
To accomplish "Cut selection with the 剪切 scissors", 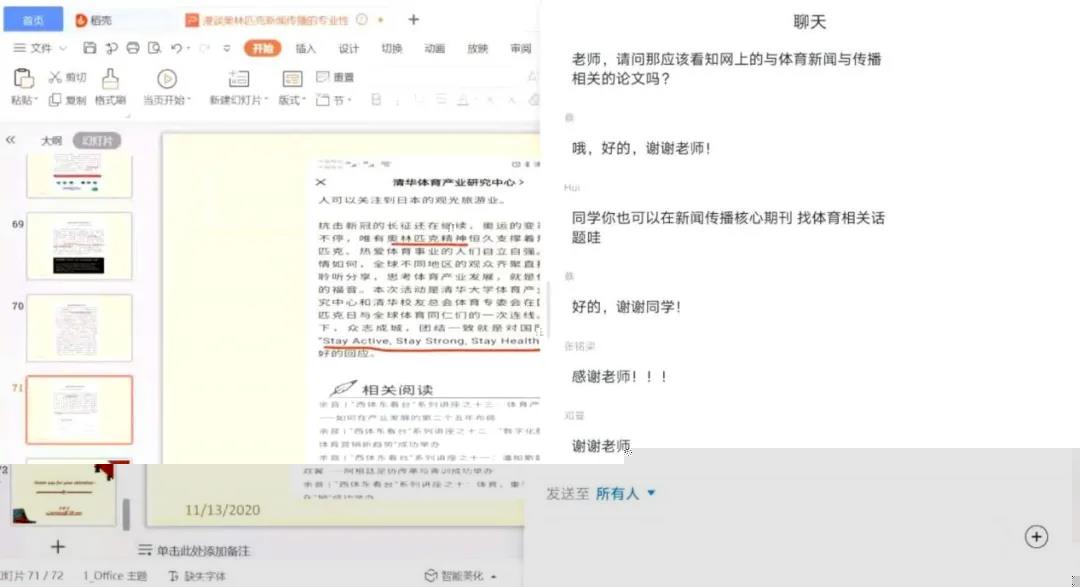I will coord(68,77).
